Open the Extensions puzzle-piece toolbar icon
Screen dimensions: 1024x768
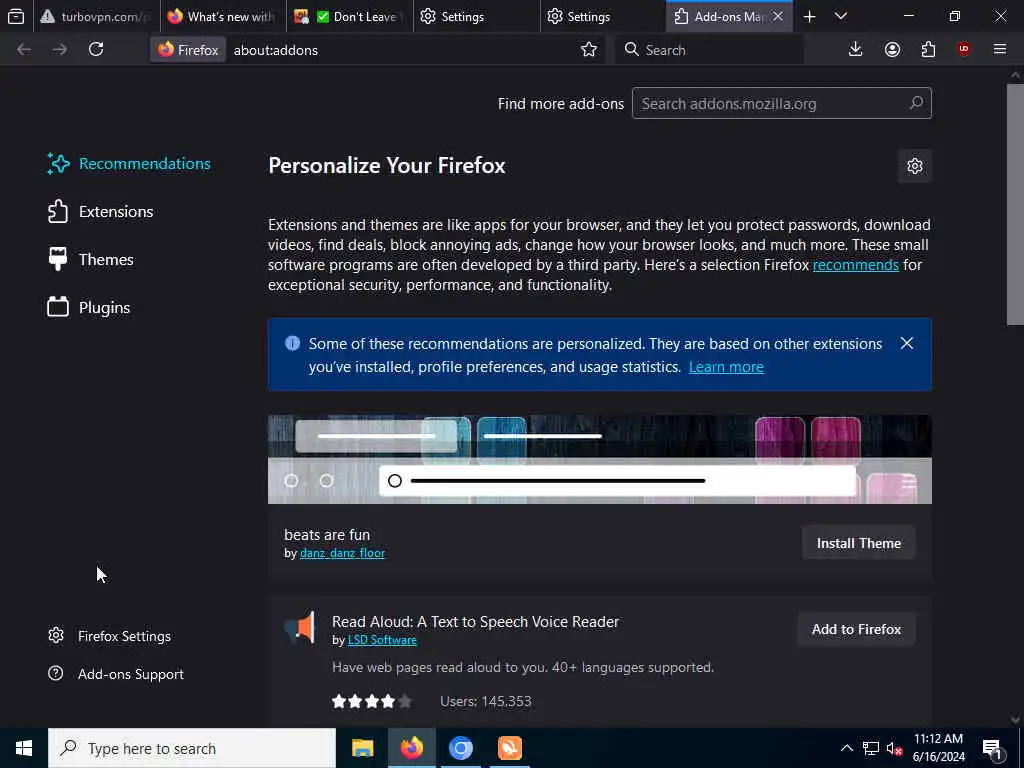928,50
